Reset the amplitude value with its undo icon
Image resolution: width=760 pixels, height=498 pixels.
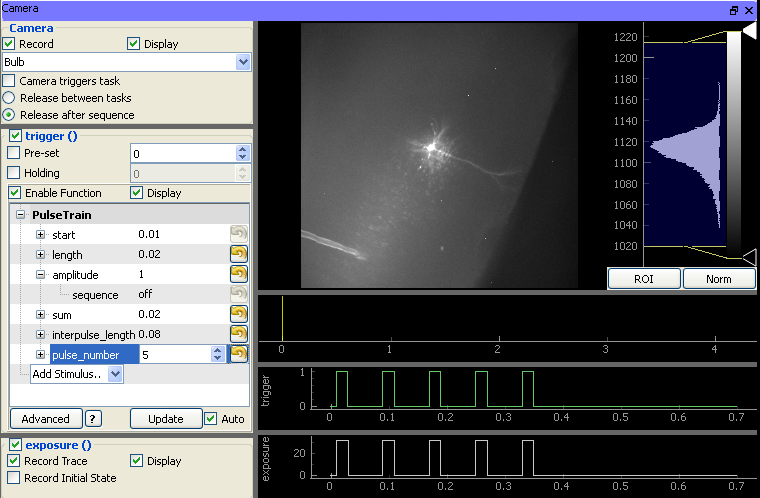[238, 274]
